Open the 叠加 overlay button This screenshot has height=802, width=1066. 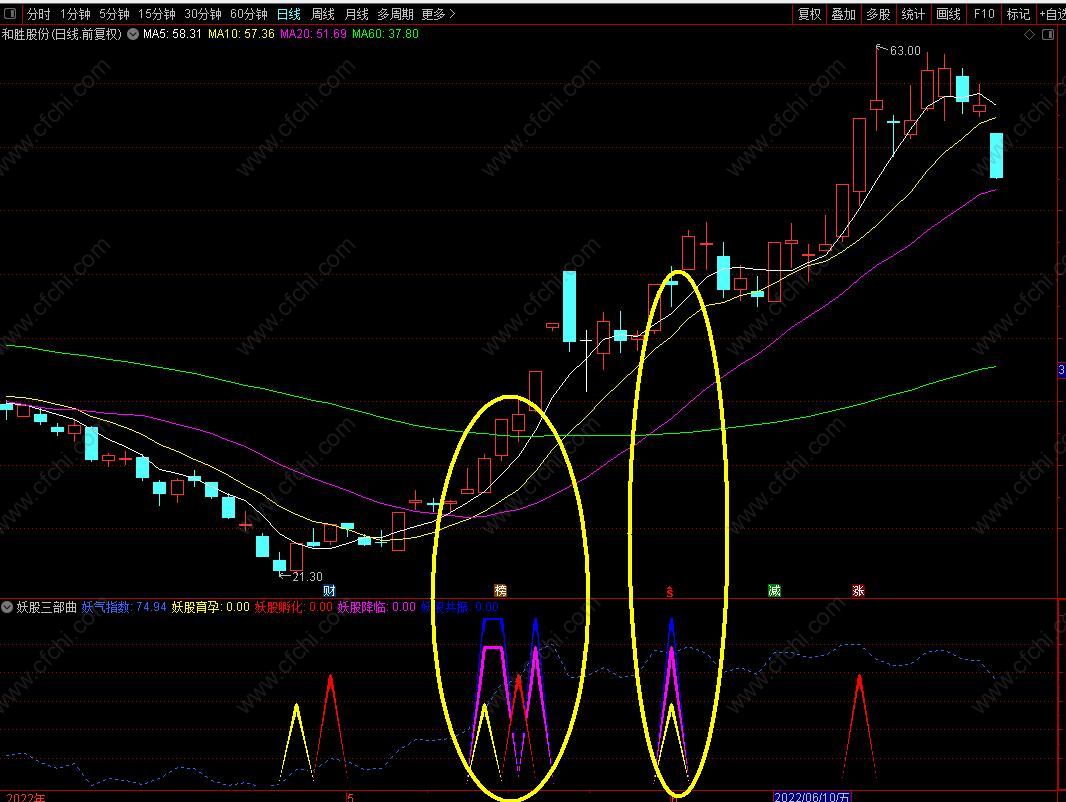[844, 14]
